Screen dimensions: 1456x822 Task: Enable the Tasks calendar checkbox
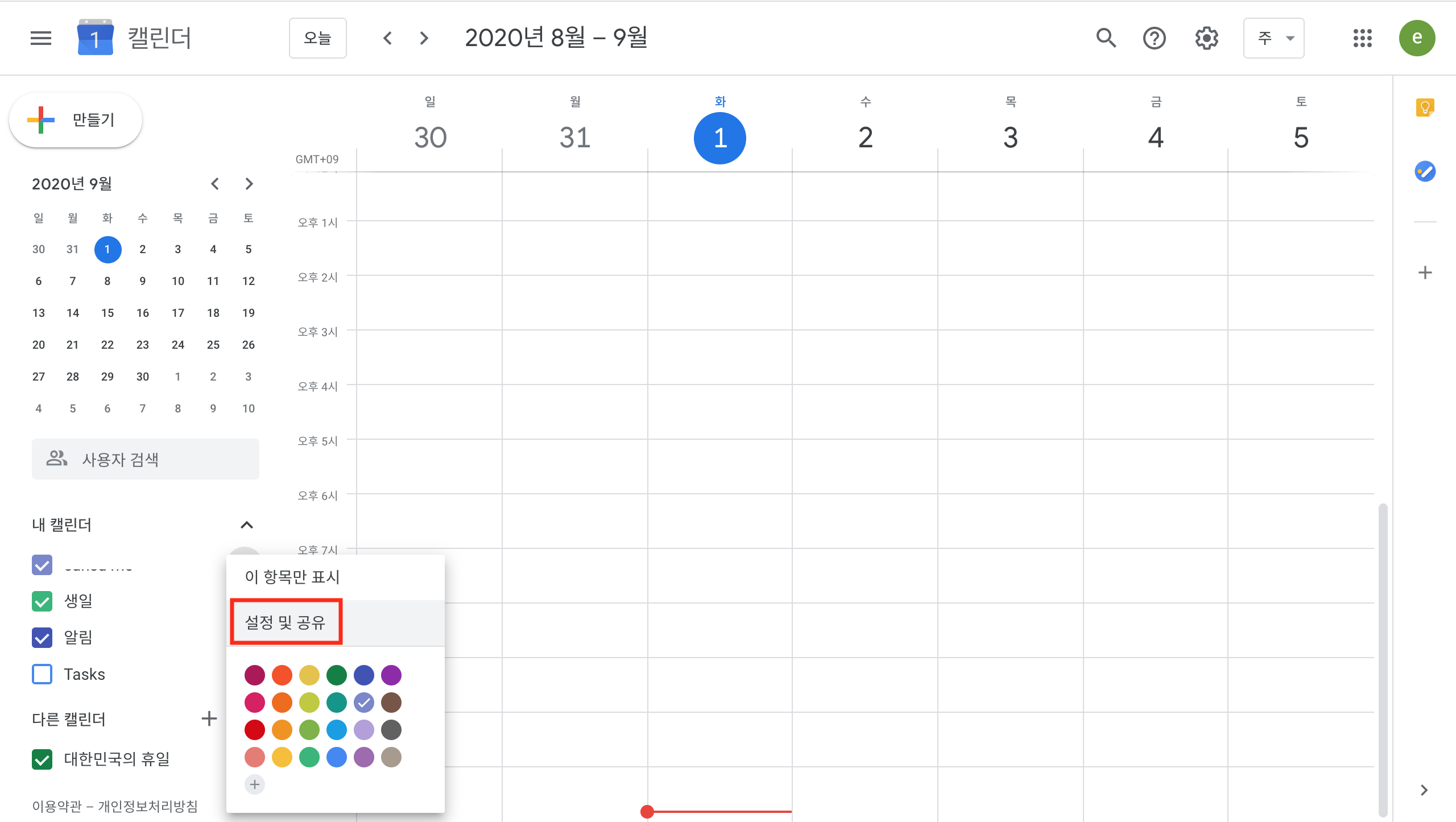42,674
